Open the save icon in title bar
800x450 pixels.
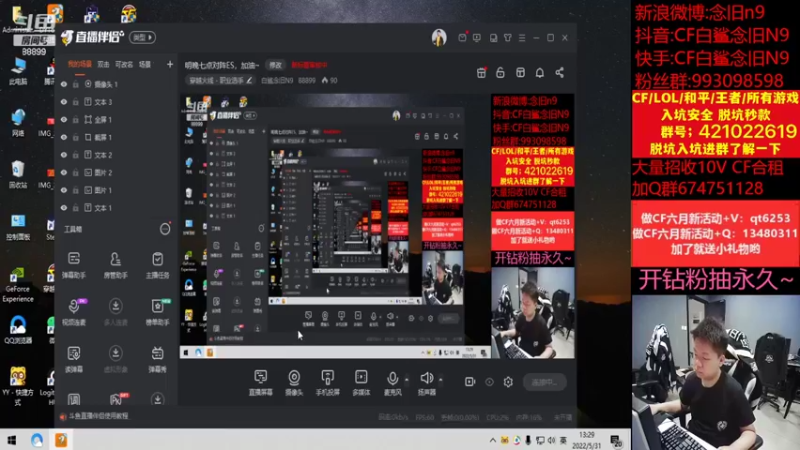[493, 38]
